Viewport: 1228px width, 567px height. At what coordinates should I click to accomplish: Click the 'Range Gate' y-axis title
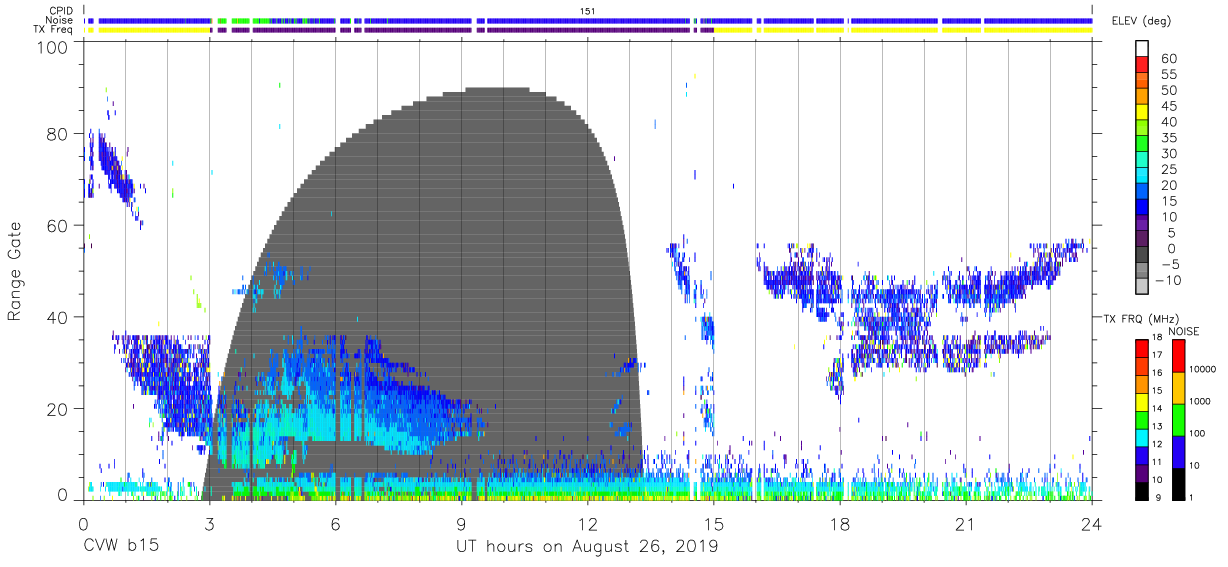click(15, 271)
